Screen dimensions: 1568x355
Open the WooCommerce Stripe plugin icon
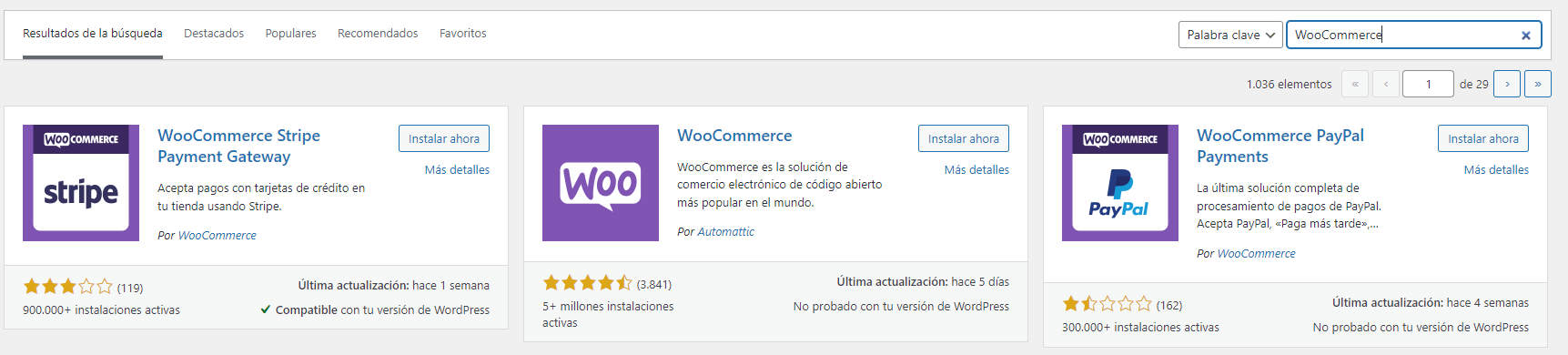81,183
